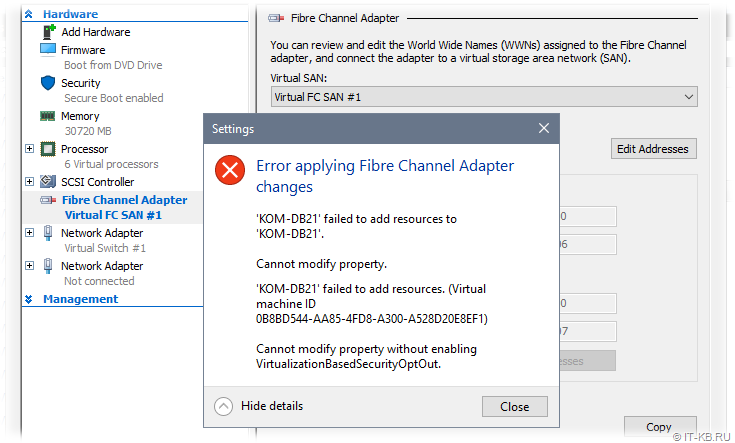735x443 pixels.
Task: Click the Firmware monitor icon
Action: pos(48,49)
